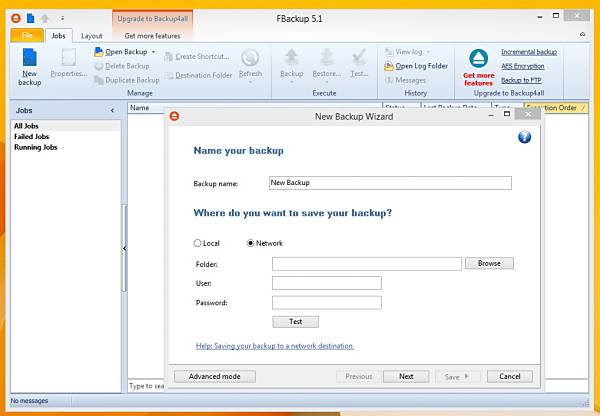Click the Type to search box
Viewport: 600px width, 416px height.
click(147, 386)
